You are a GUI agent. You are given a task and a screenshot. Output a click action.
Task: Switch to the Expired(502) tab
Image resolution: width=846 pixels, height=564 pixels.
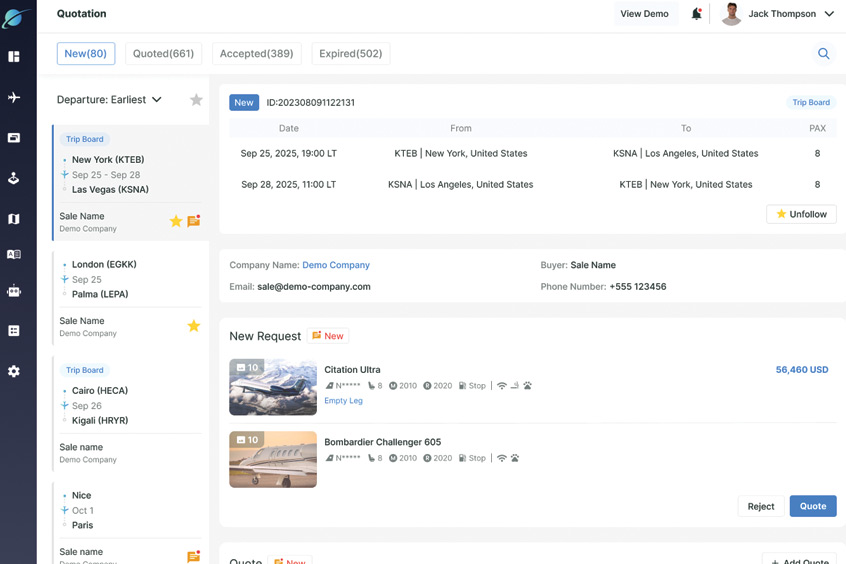point(350,54)
